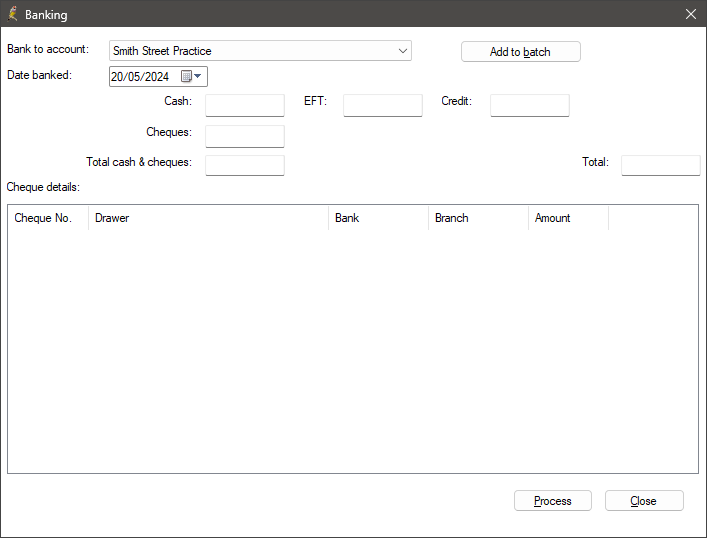Image resolution: width=707 pixels, height=538 pixels.
Task: Sort by Bank column header
Action: click(x=378, y=218)
